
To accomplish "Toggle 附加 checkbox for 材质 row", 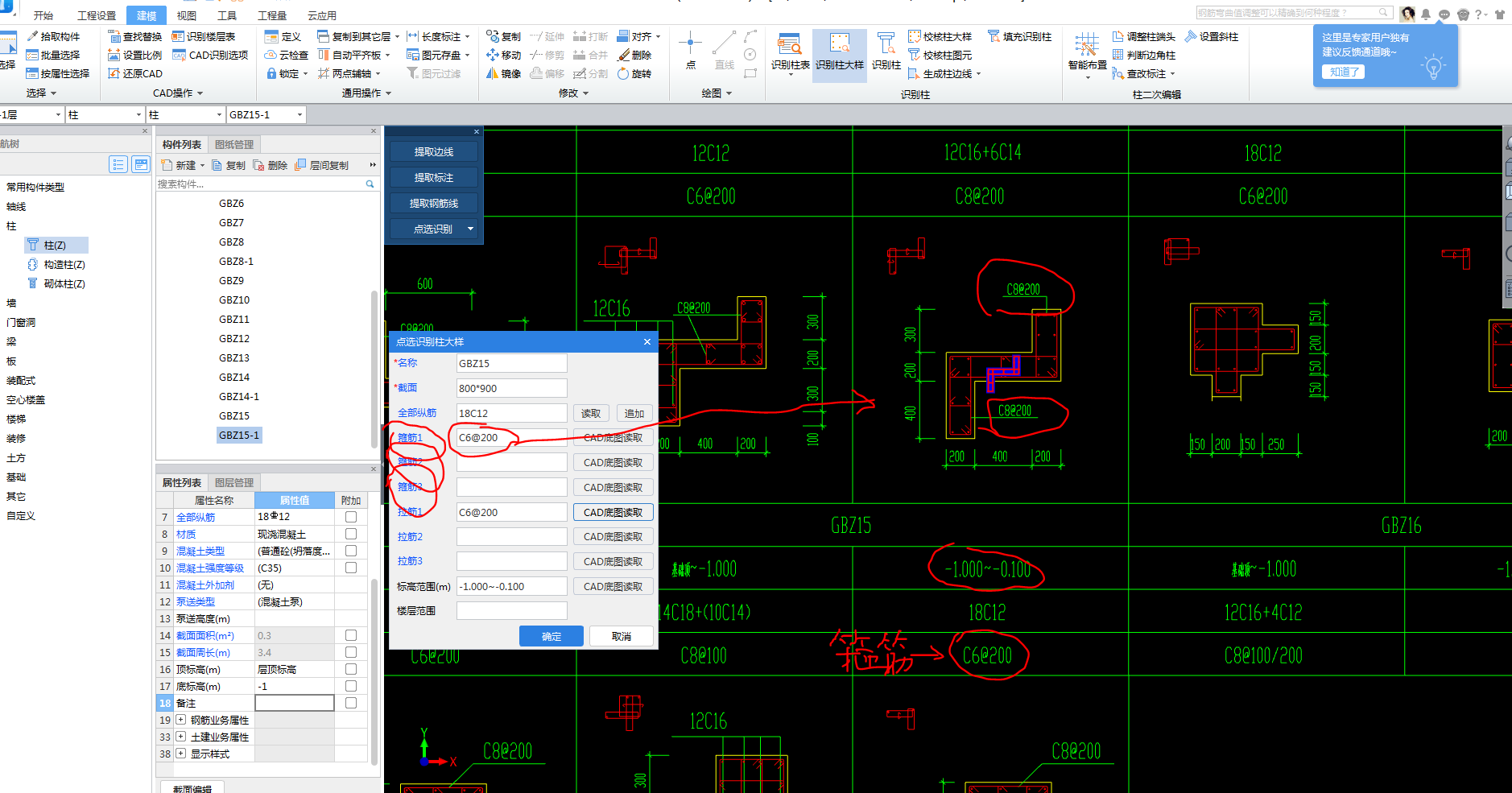I will click(351, 534).
